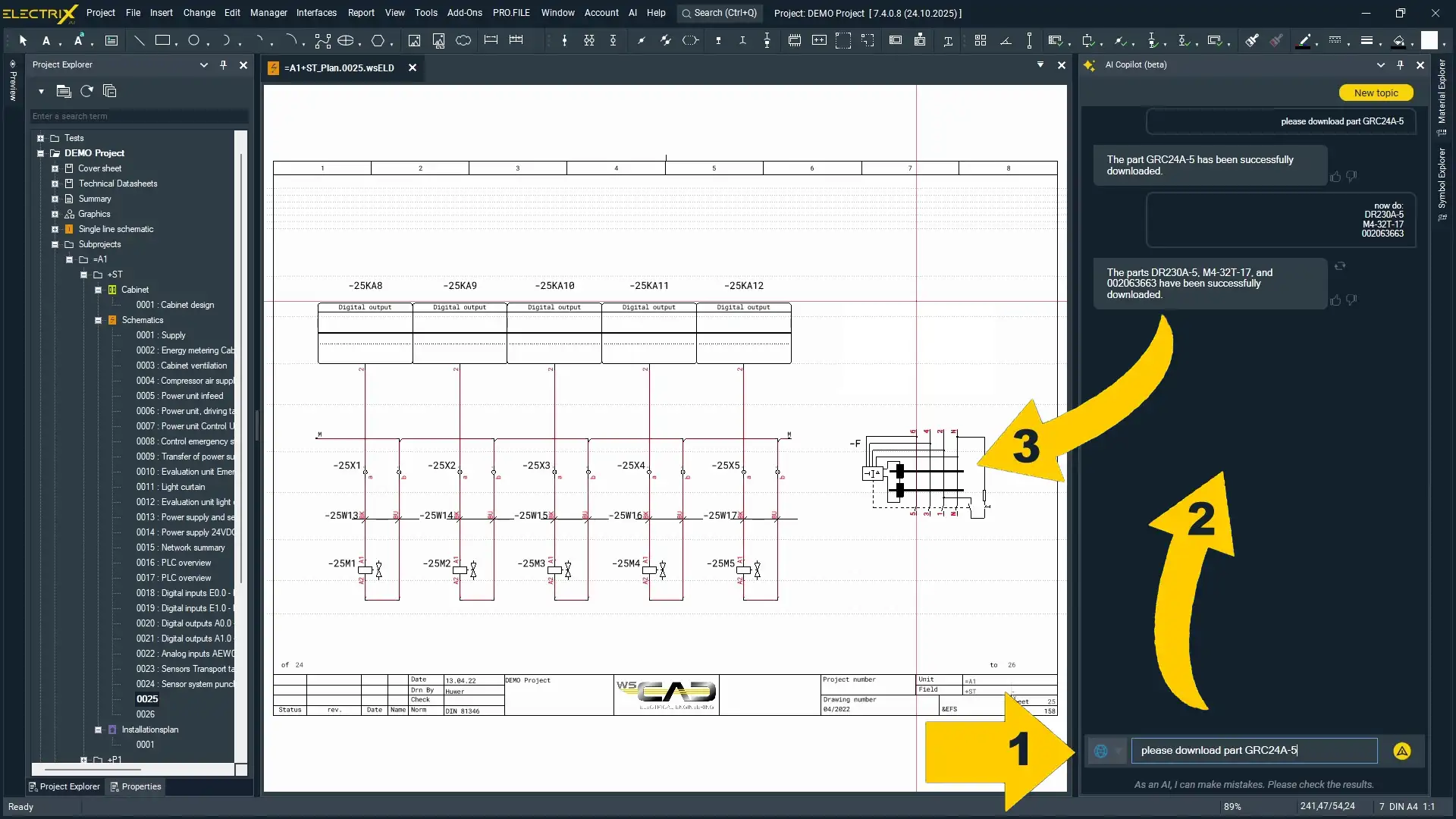Select the rectangle drawing tool
This screenshot has width=1456, height=819.
click(x=162, y=41)
